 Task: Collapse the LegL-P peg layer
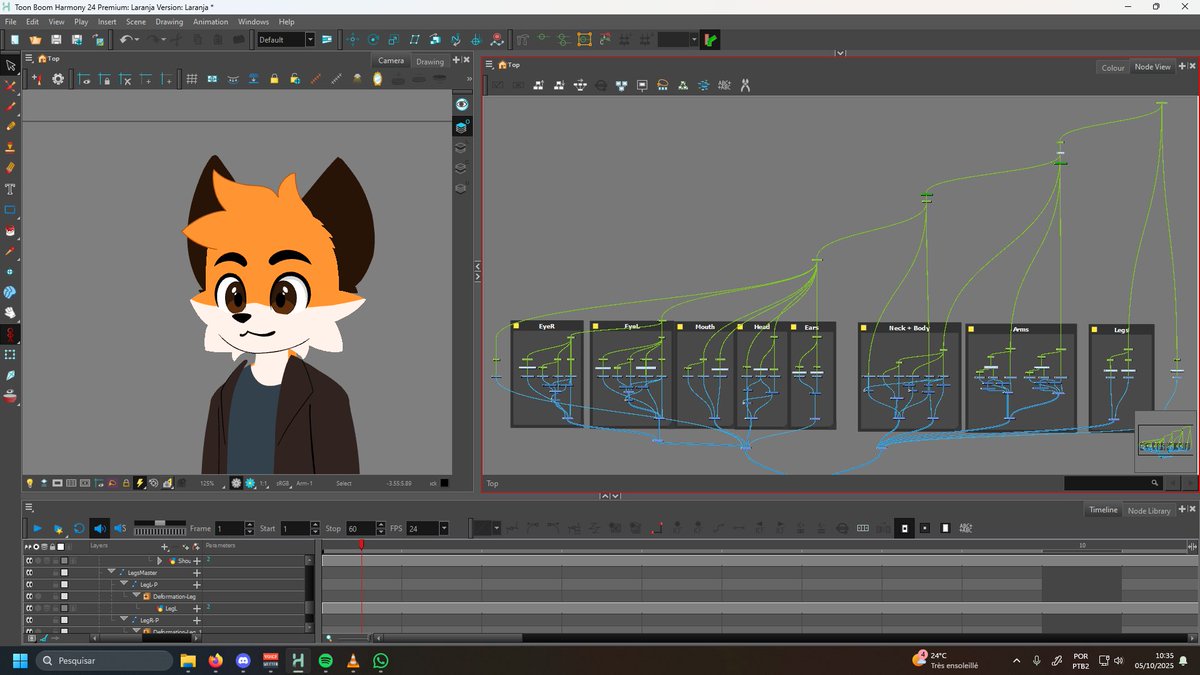point(124,585)
